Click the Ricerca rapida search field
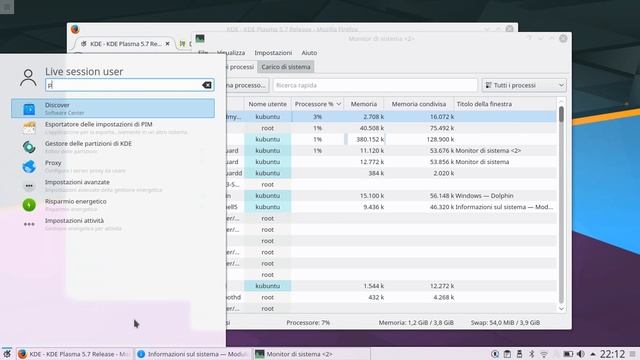This screenshot has height=360, width=640. (x=375, y=85)
